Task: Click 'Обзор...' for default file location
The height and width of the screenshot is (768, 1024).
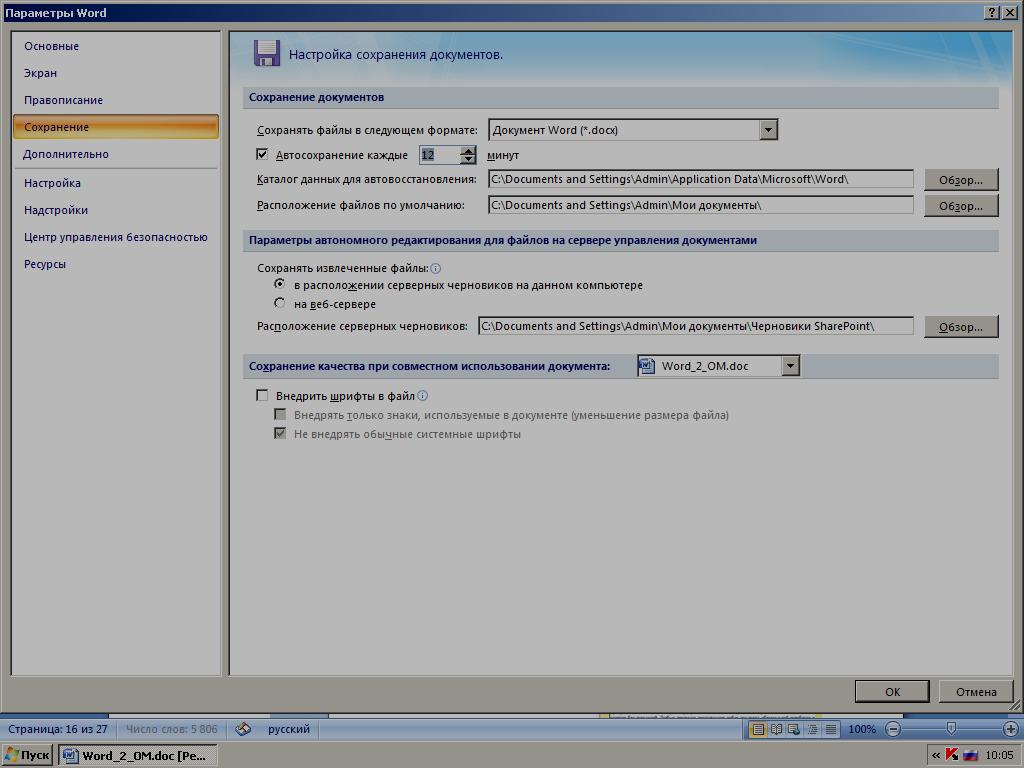Action: coord(961,206)
